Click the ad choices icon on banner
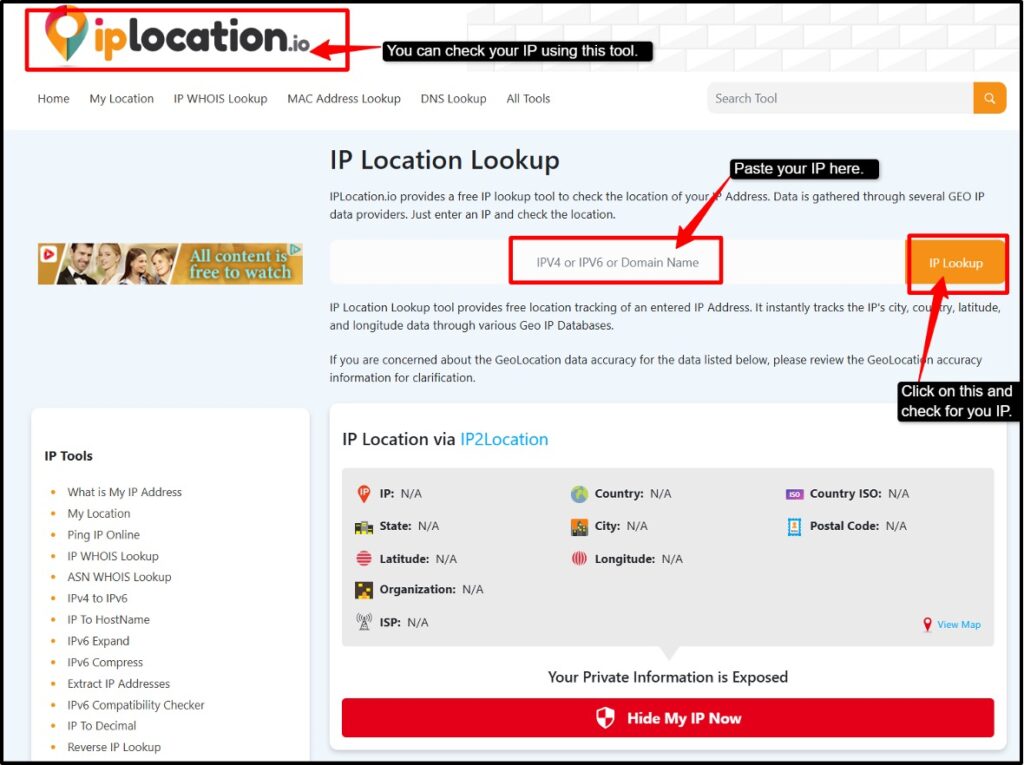This screenshot has width=1024, height=765. (x=295, y=249)
